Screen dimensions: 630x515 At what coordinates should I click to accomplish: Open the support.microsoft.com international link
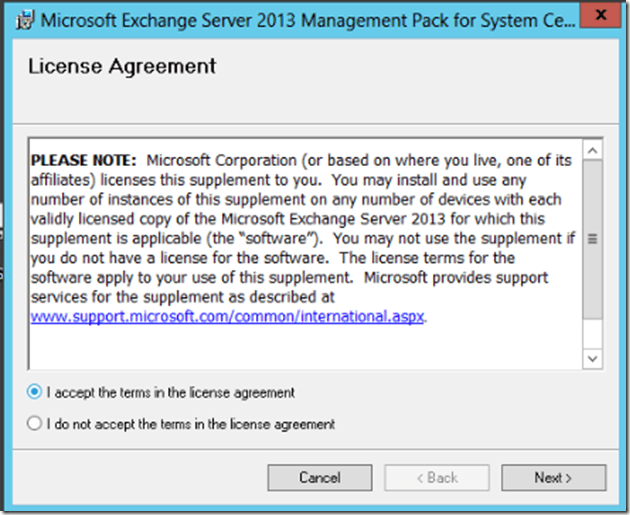click(228, 315)
